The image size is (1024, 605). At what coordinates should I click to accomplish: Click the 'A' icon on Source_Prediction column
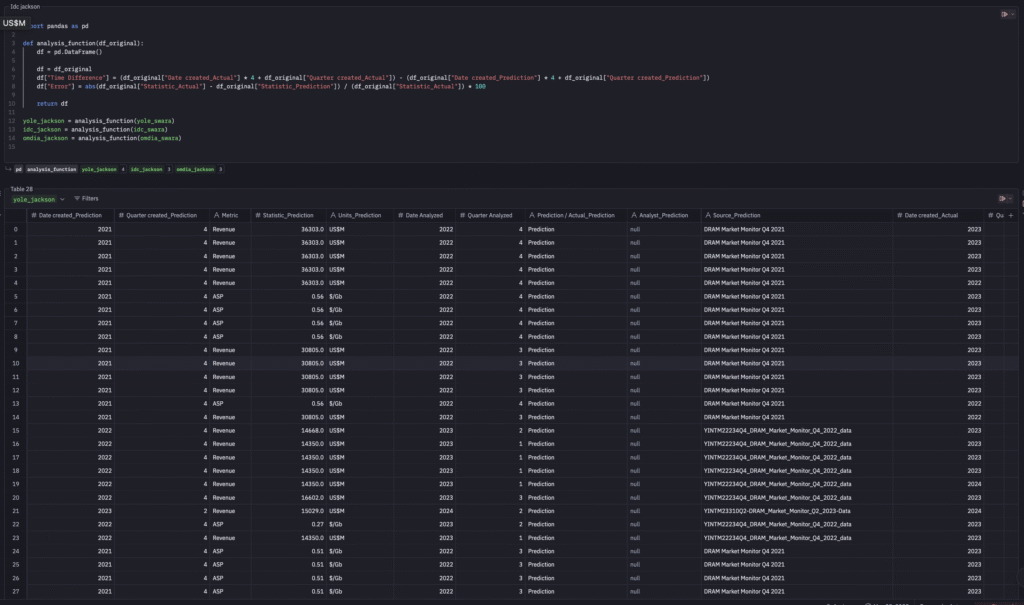pos(707,215)
